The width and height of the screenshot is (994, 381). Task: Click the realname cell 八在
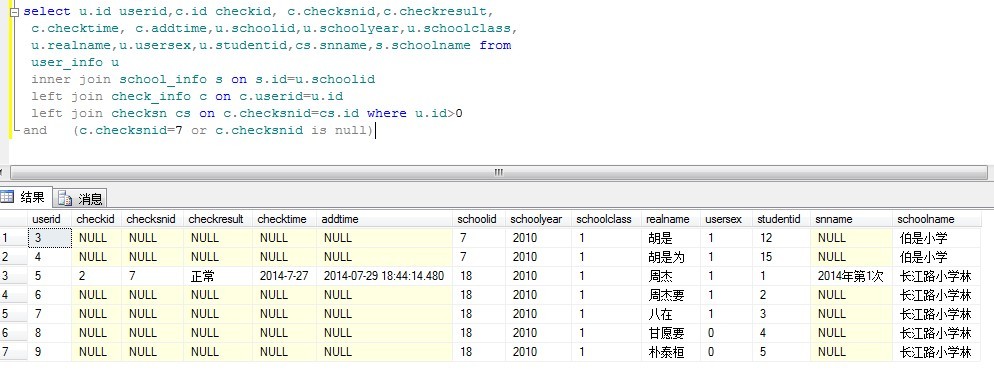pyautogui.click(x=671, y=314)
